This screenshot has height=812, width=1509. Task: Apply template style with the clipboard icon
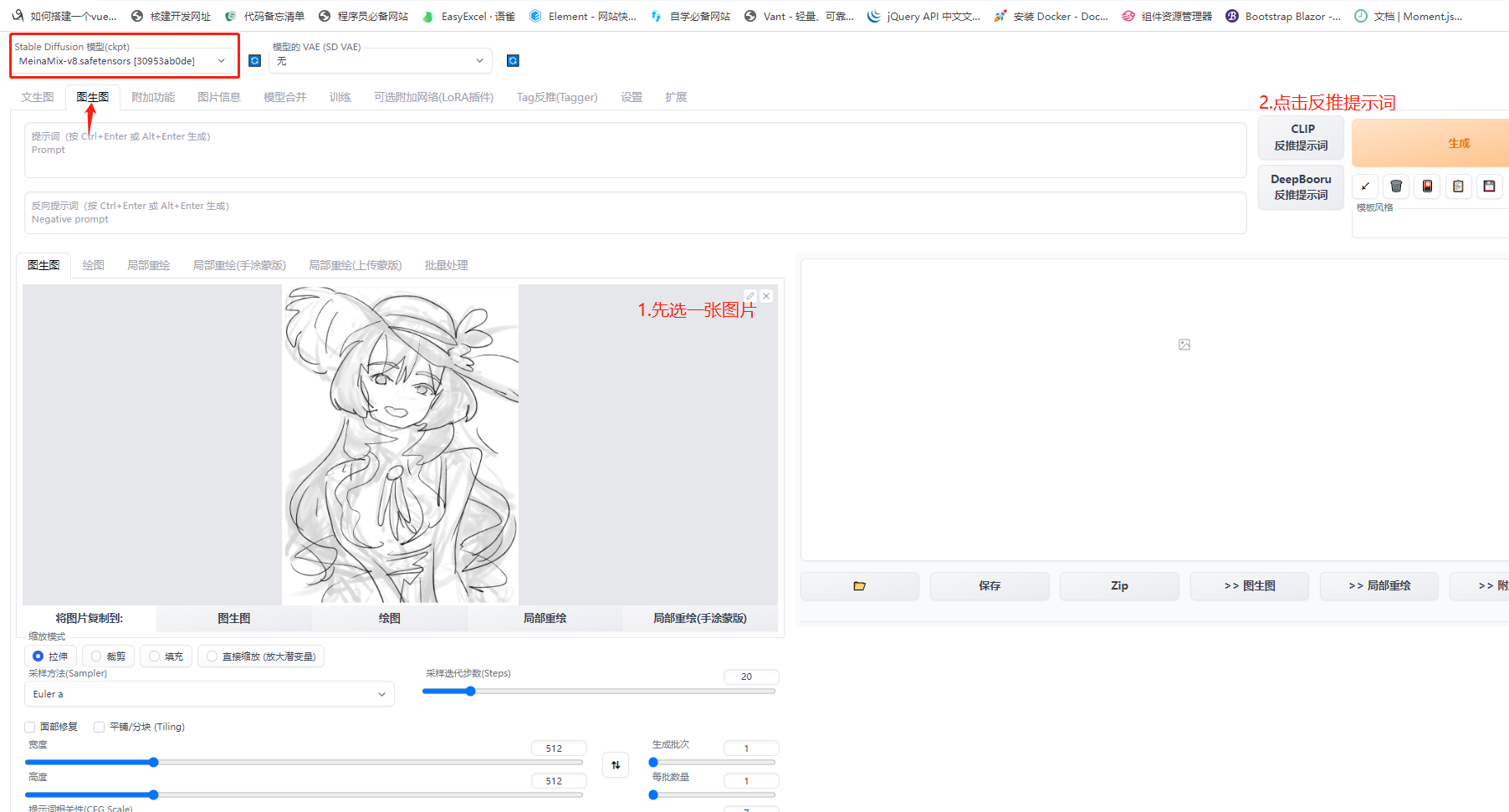[1458, 186]
